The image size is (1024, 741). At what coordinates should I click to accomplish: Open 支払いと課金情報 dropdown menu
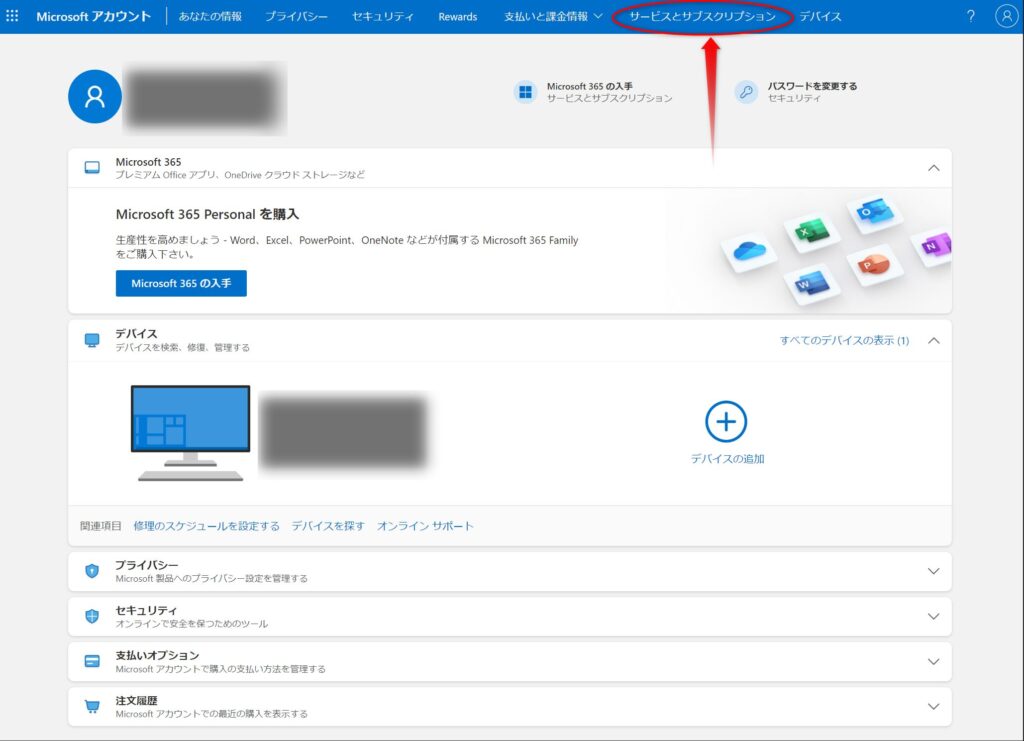pyautogui.click(x=553, y=17)
